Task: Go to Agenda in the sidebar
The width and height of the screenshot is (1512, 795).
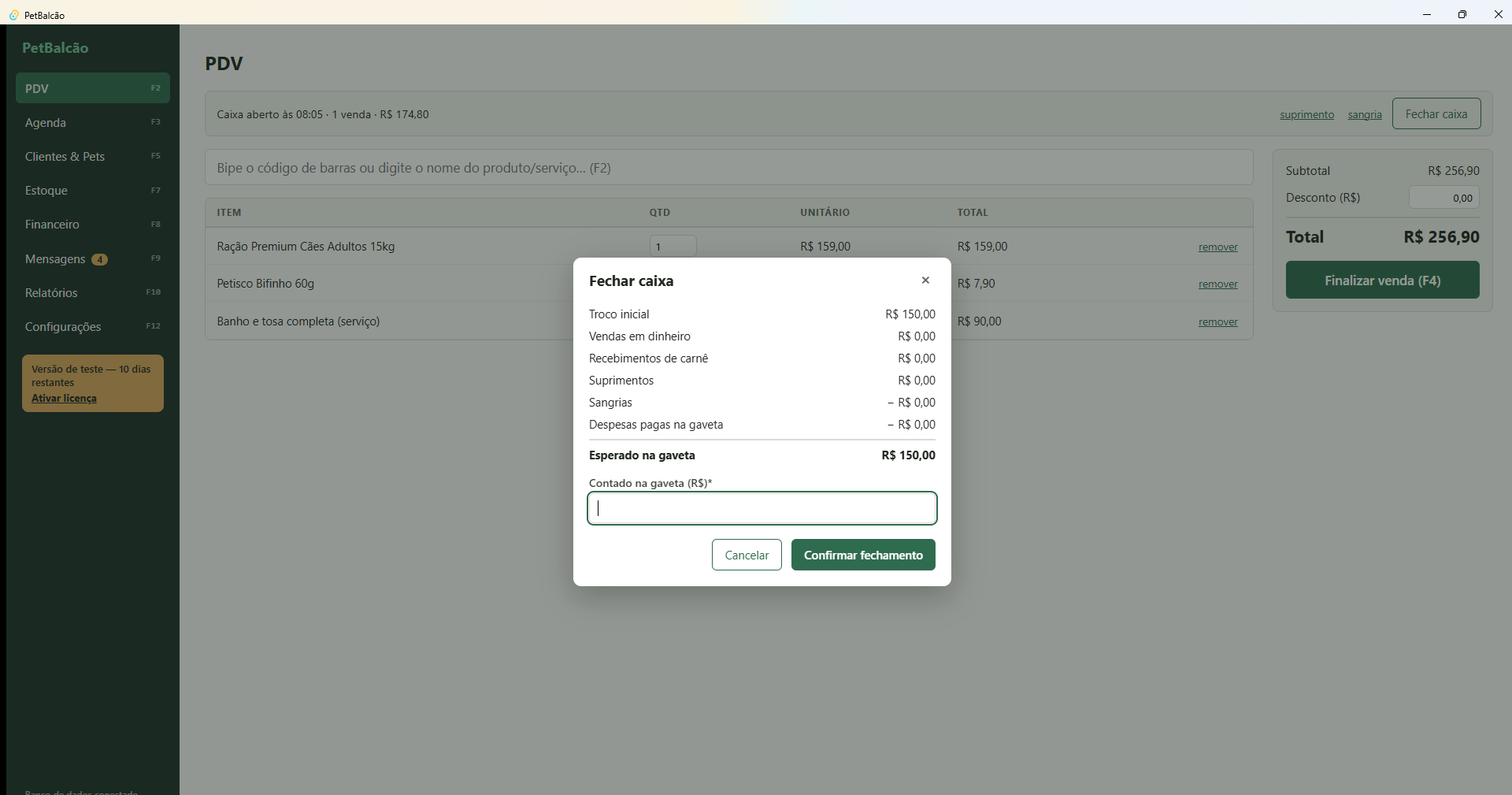Action: (93, 122)
